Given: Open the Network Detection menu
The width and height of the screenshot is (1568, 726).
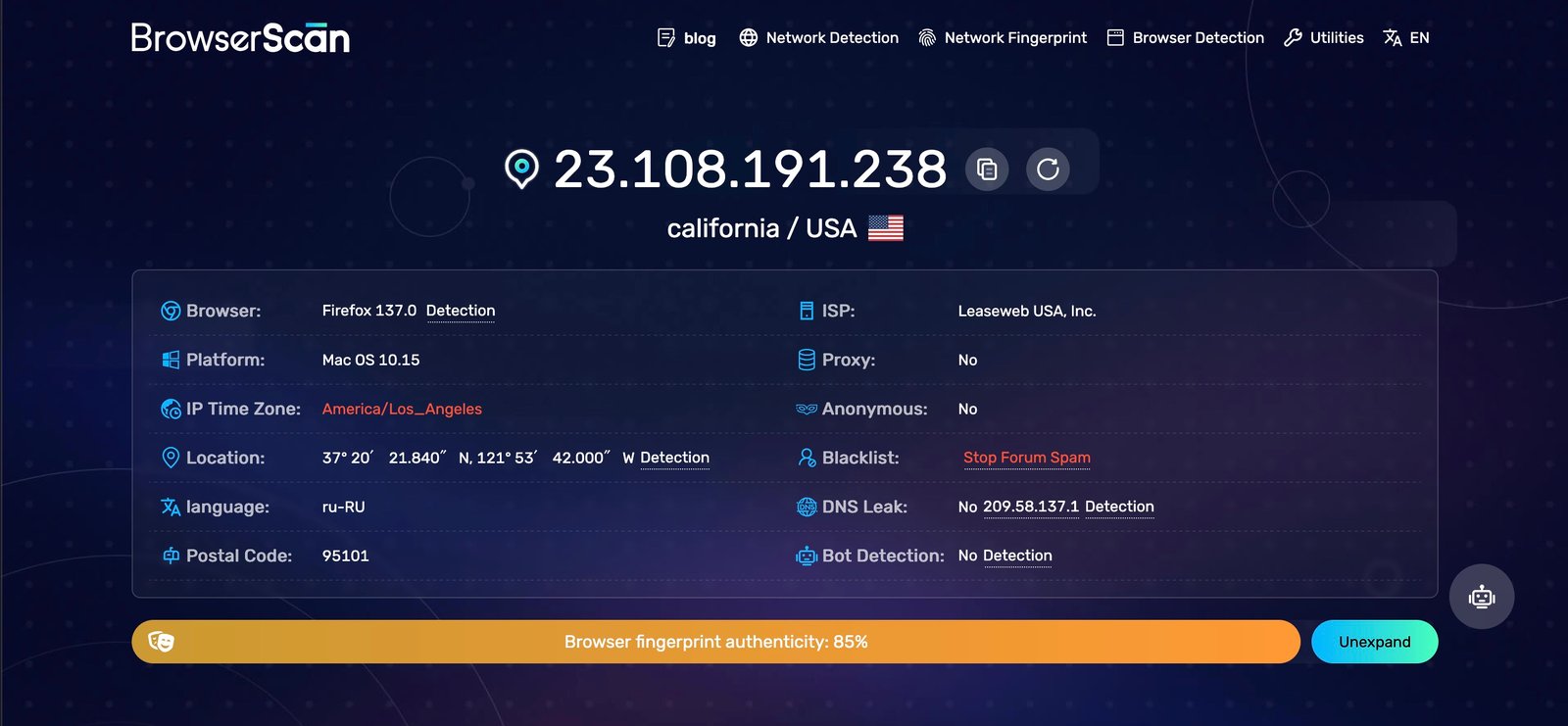Looking at the screenshot, I should pyautogui.click(x=832, y=37).
